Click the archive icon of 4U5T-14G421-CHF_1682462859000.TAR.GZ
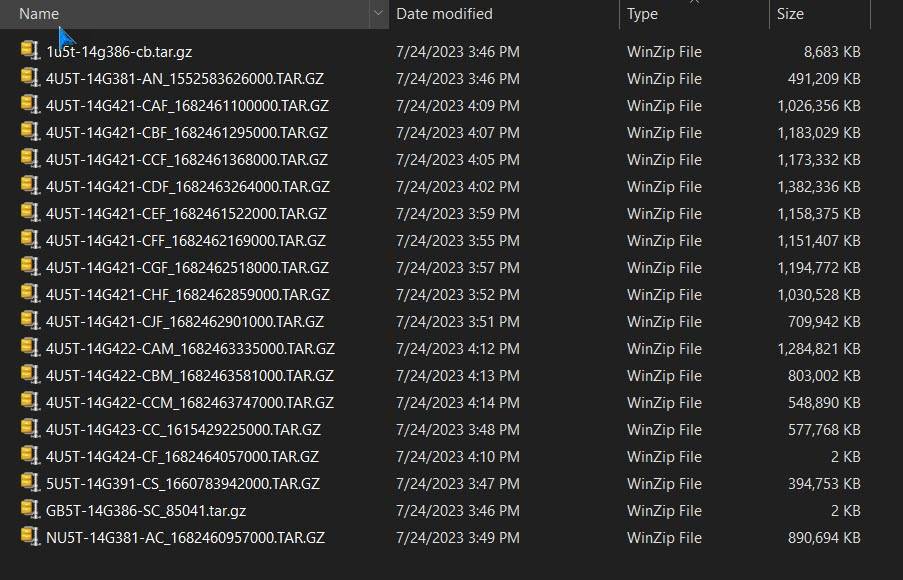The width and height of the screenshot is (903, 580). coord(30,293)
